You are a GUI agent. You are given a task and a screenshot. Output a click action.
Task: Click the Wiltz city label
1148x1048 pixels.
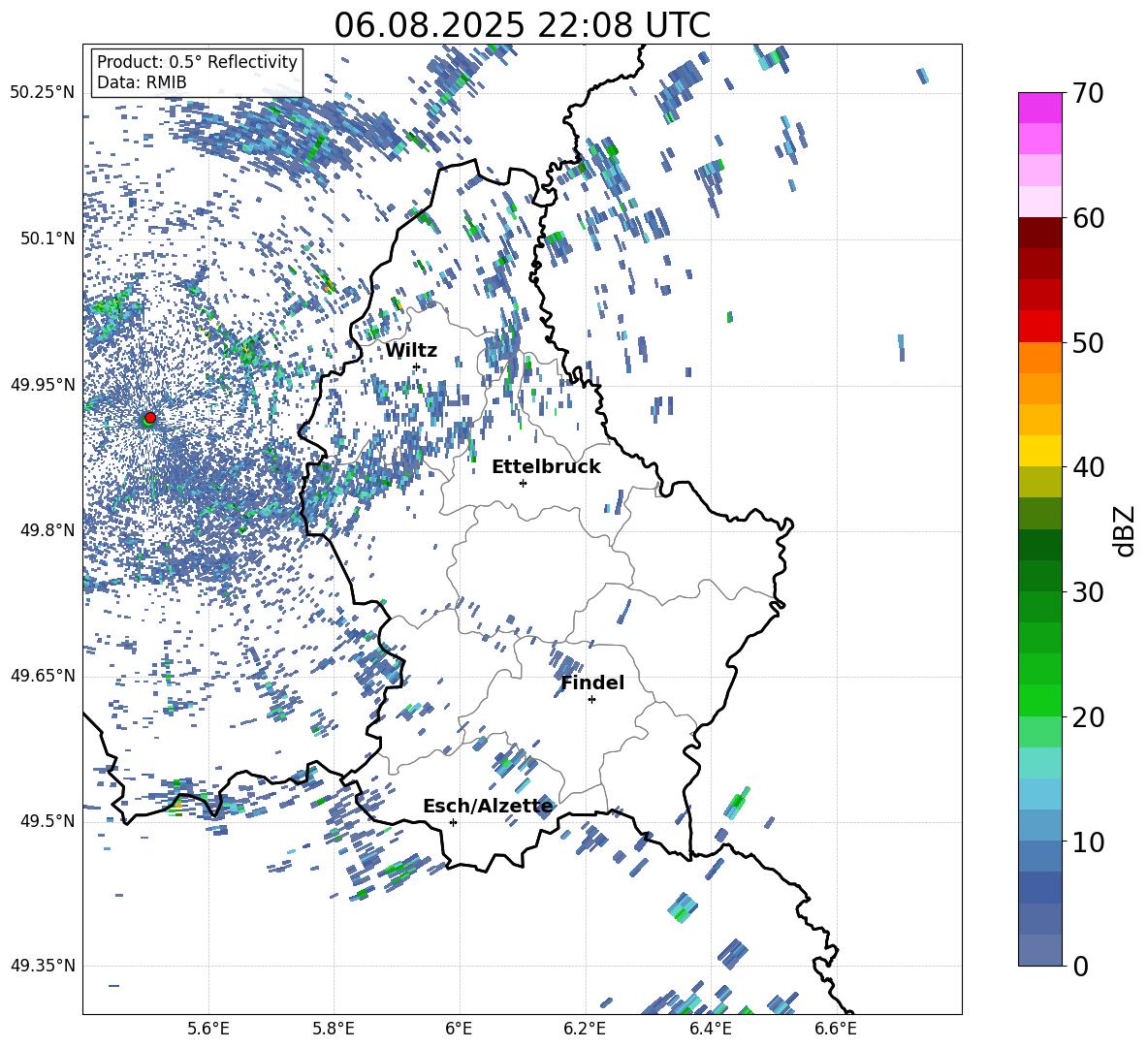[x=411, y=351]
